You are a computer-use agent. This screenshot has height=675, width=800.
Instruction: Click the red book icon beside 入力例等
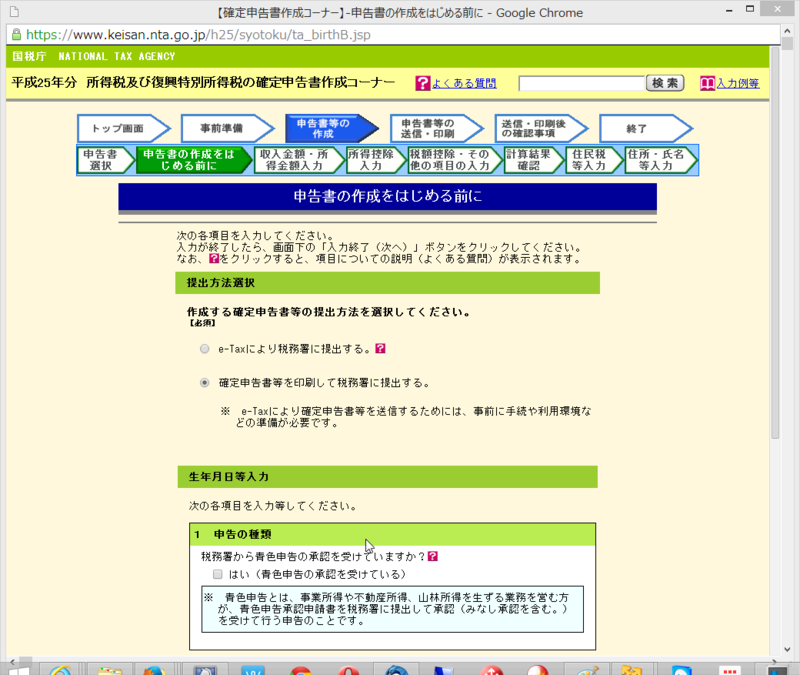(x=707, y=83)
